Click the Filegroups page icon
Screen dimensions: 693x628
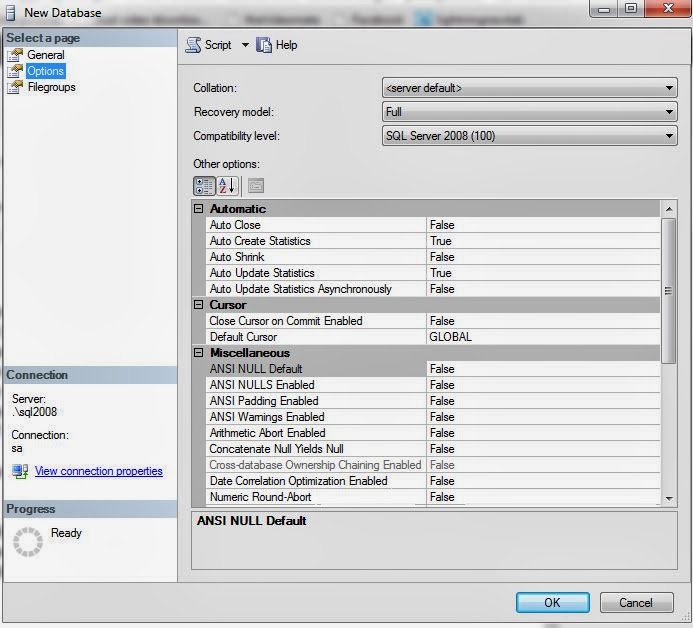tap(15, 87)
